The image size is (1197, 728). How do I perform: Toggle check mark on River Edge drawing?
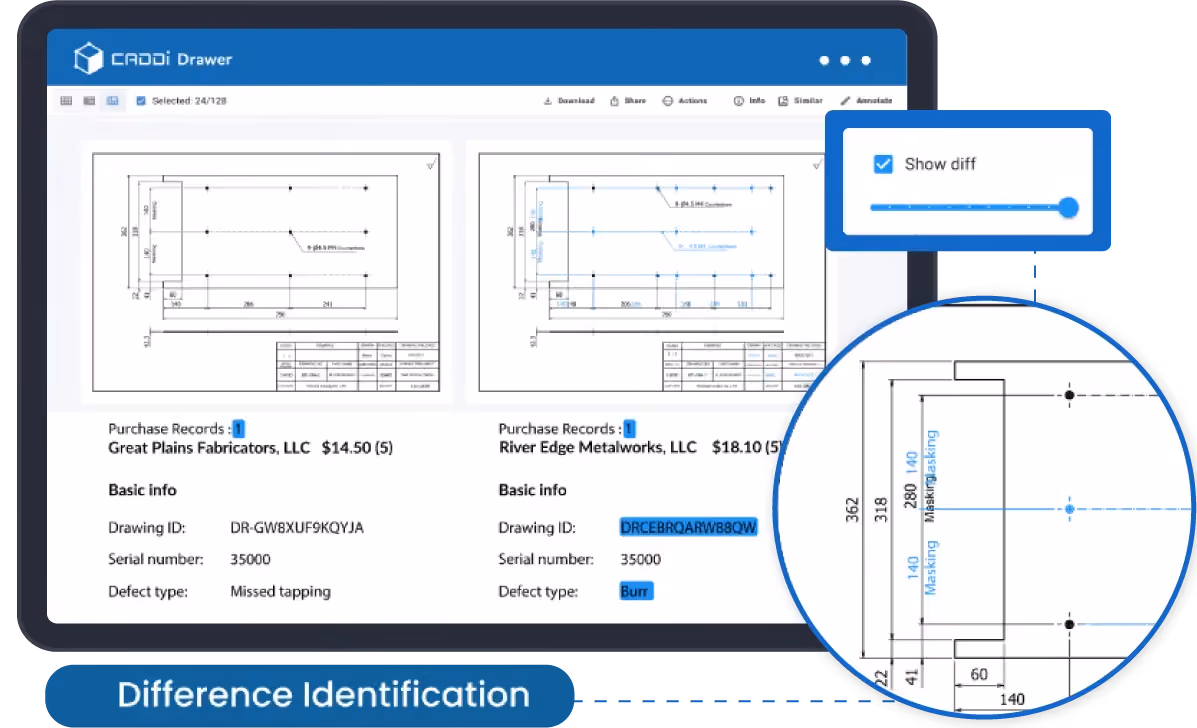point(817,164)
